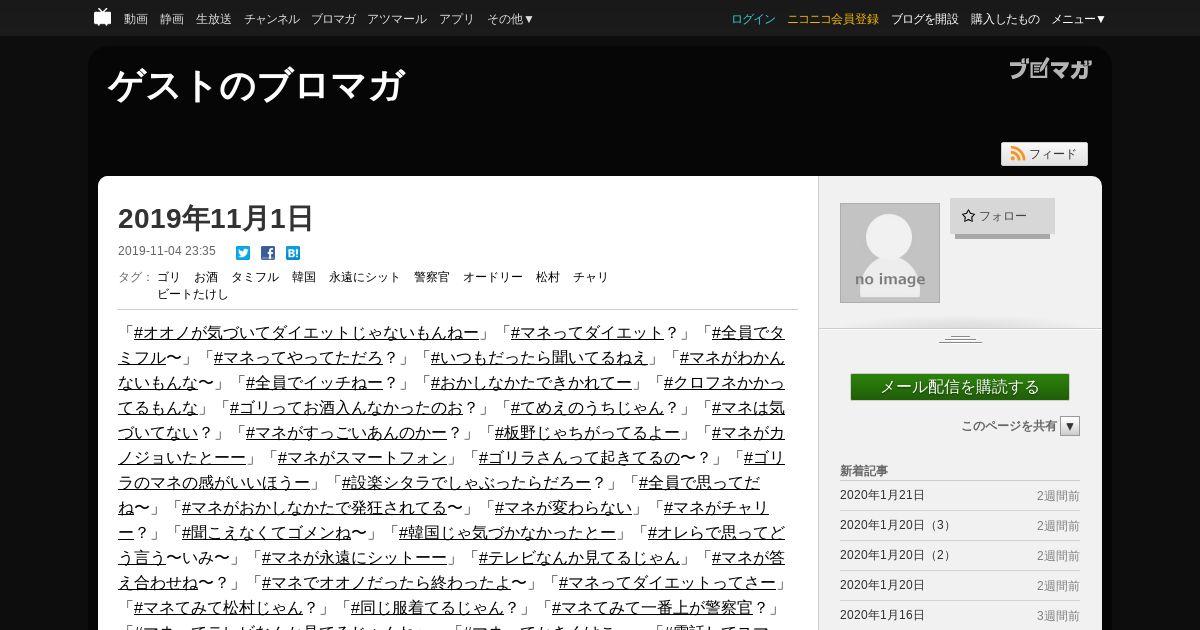Click the ブログを開設 link
The height and width of the screenshot is (630, 1200).
coord(925,19)
